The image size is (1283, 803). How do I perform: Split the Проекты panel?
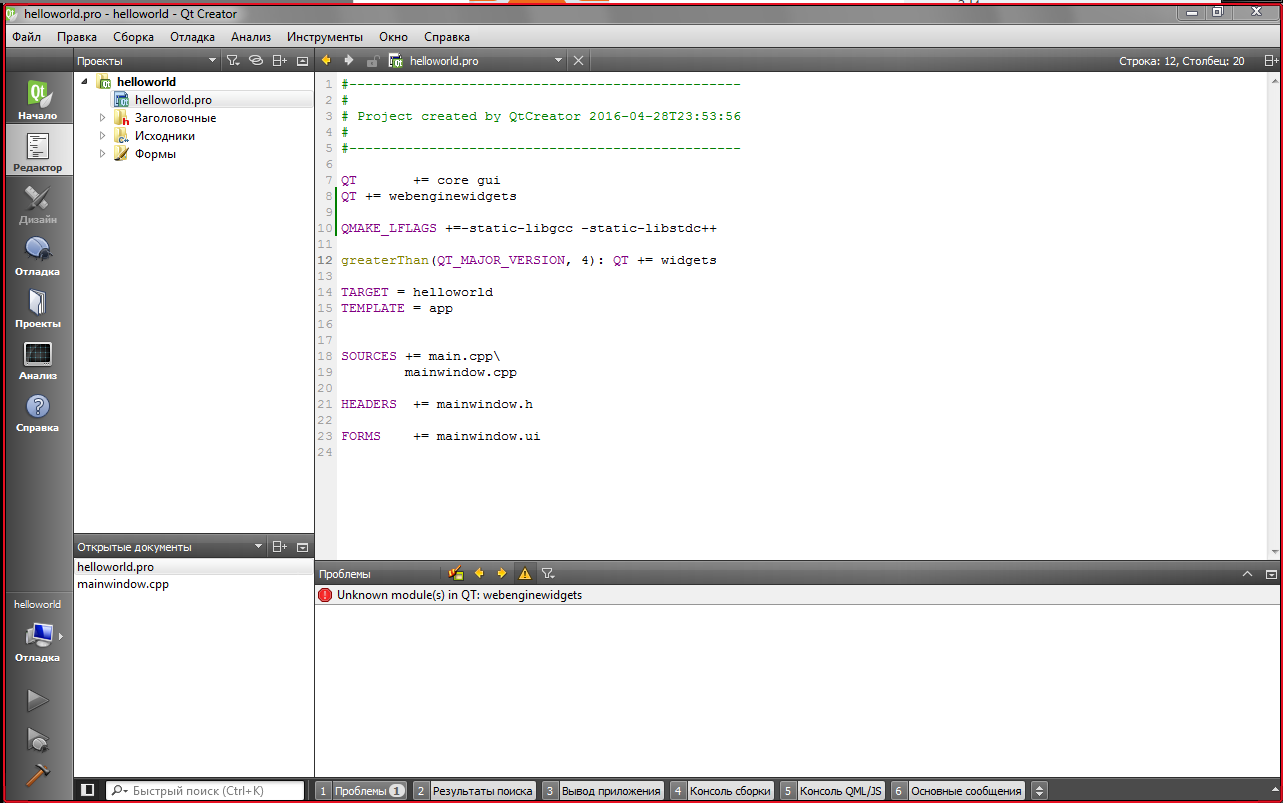(280, 61)
